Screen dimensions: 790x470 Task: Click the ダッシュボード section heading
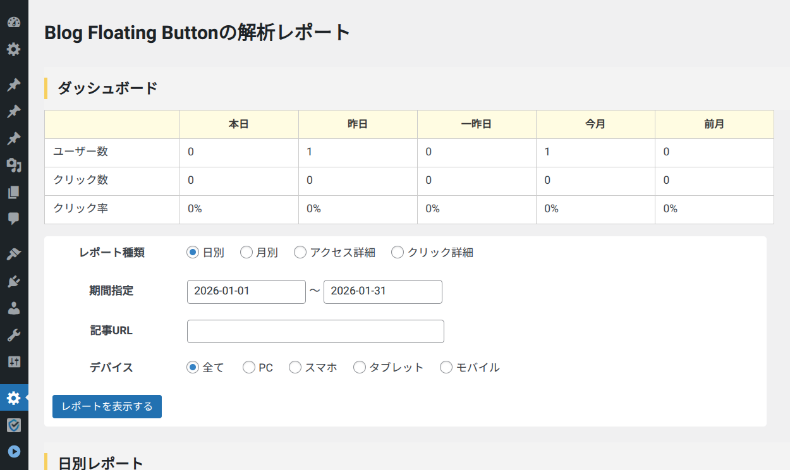(107, 88)
